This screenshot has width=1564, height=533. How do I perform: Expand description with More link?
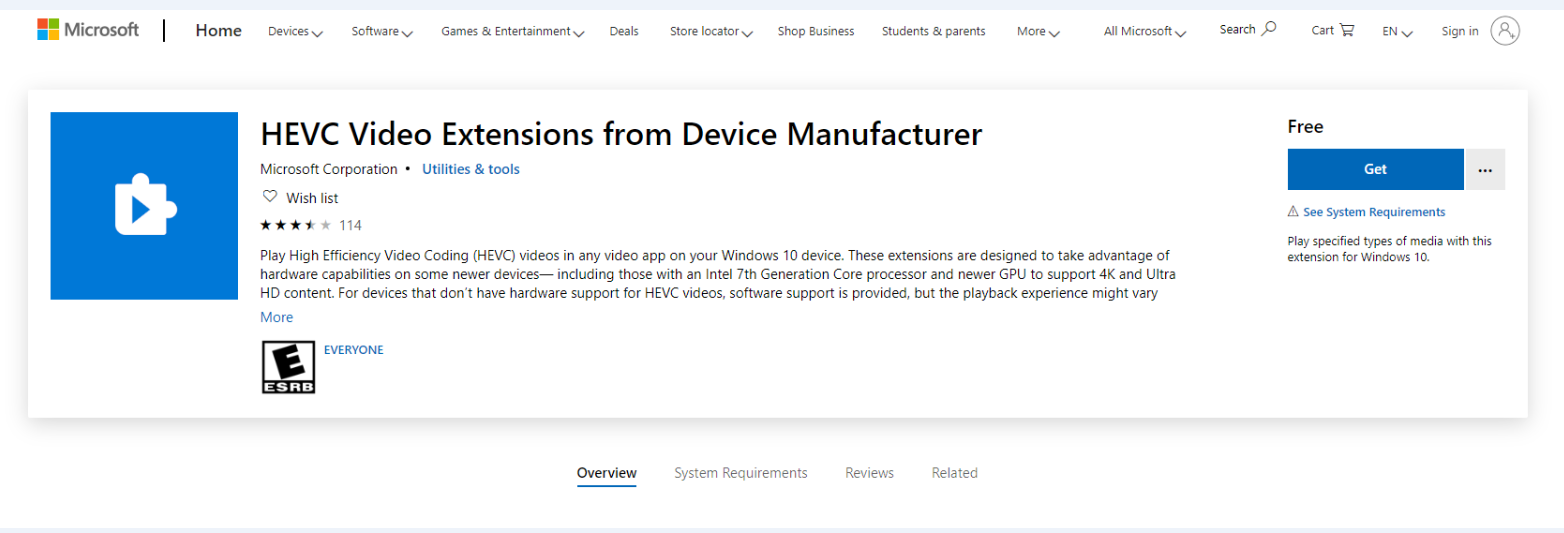point(277,317)
